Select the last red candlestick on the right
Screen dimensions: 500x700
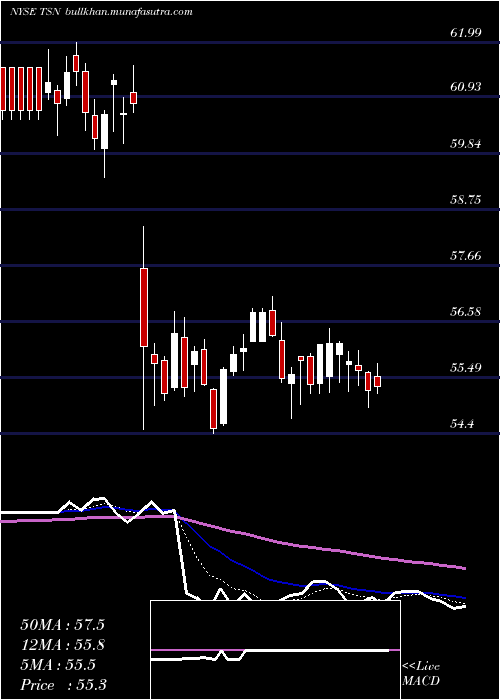coord(378,381)
